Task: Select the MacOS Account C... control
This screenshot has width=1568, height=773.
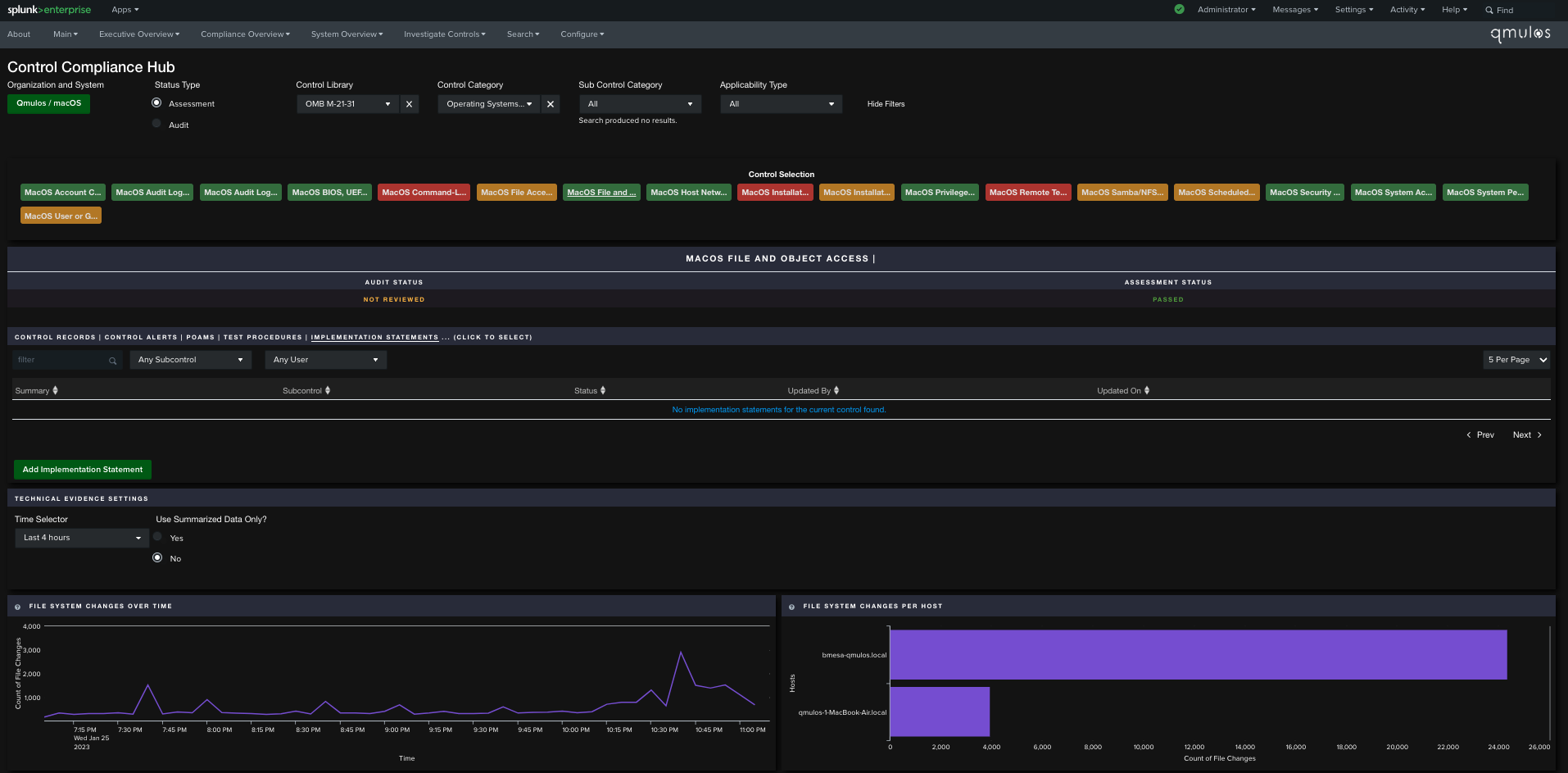Action: [x=63, y=193]
